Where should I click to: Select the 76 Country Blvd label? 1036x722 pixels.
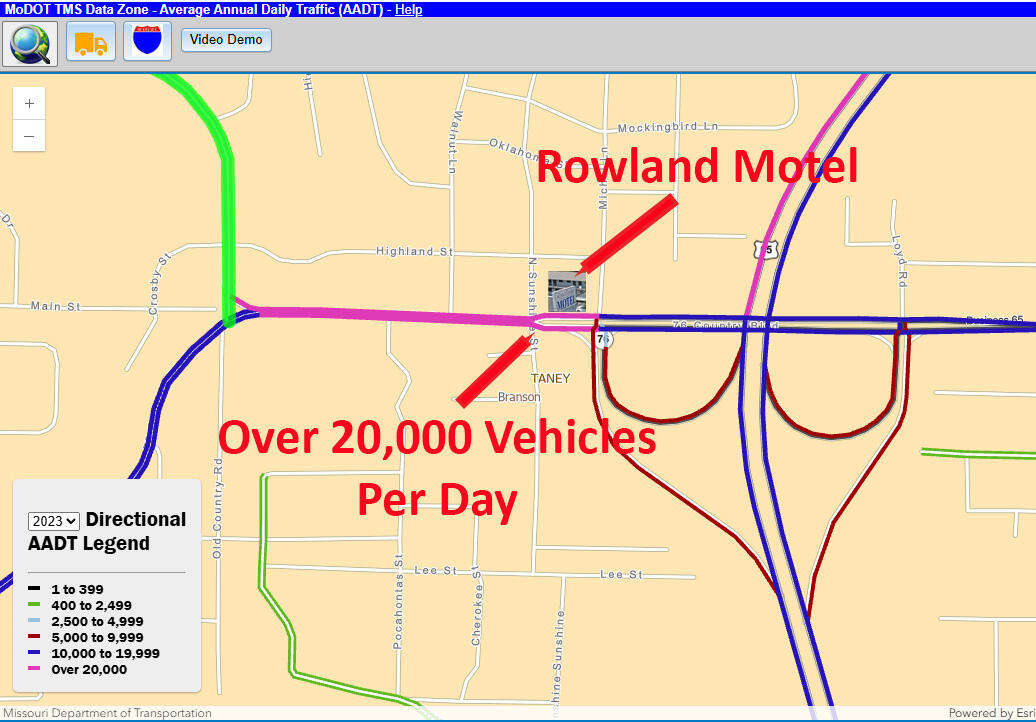725,325
